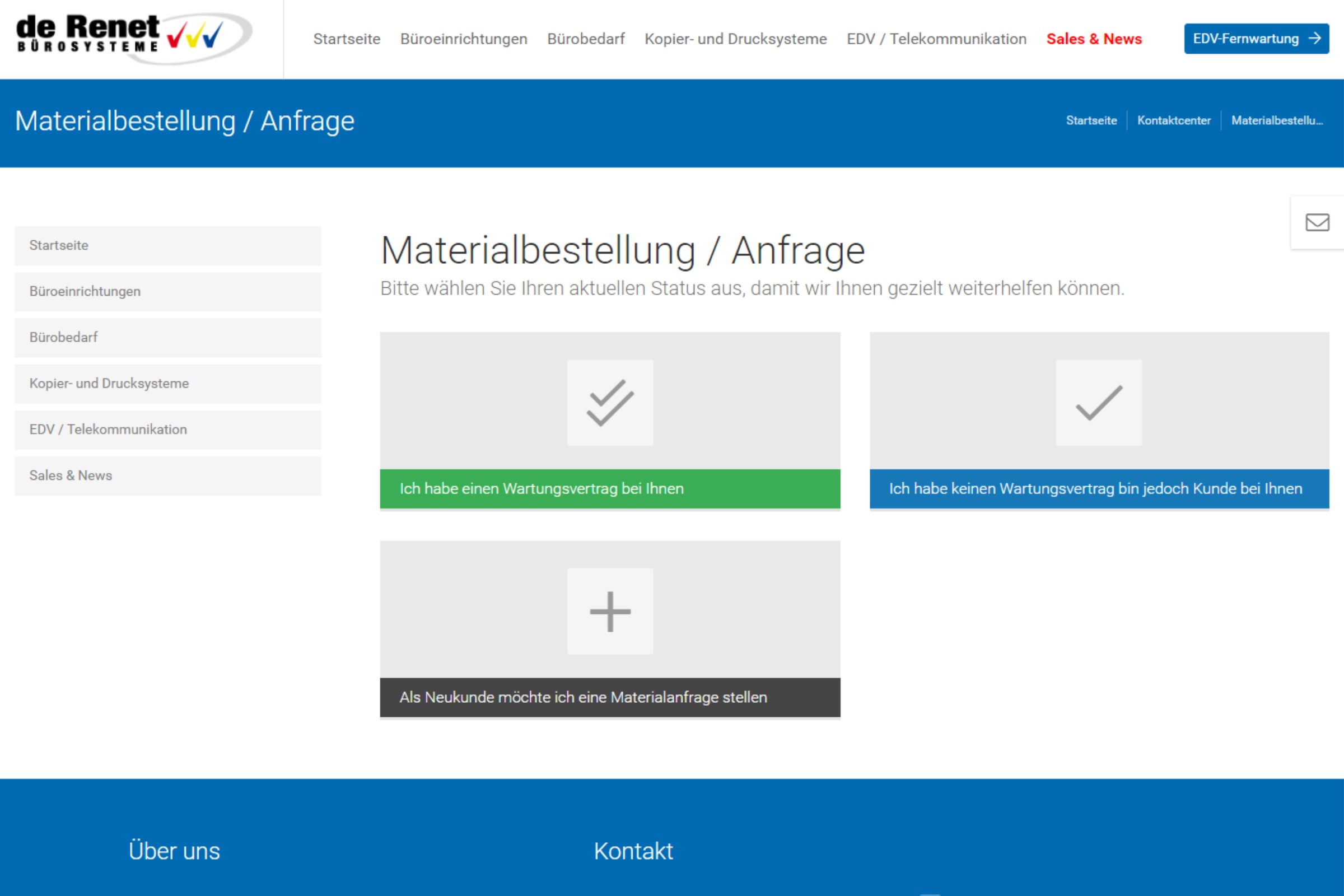This screenshot has width=1344, height=896.
Task: Click the plus icon tile
Action: [x=610, y=611]
